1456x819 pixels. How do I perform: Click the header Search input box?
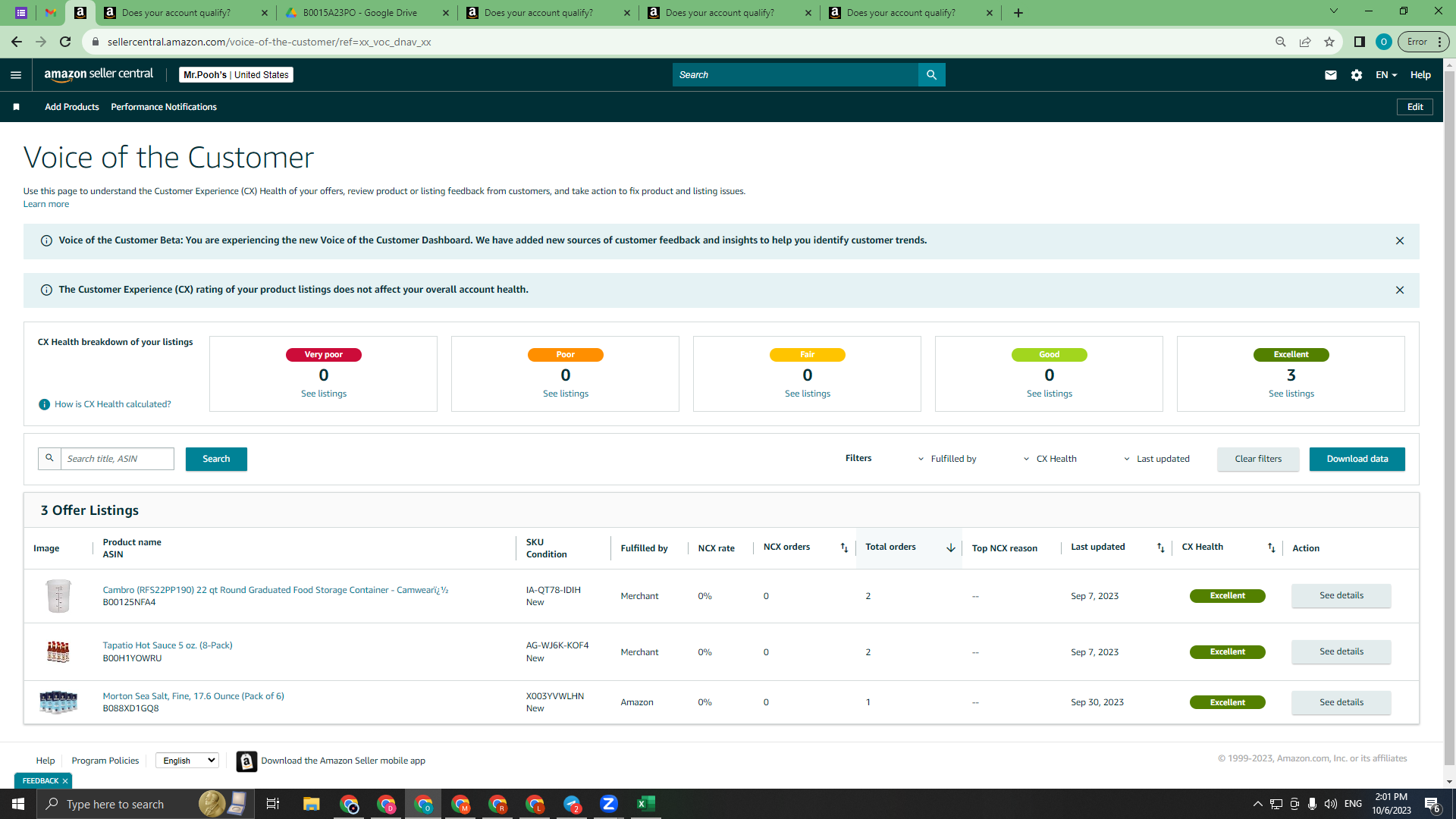coord(795,75)
